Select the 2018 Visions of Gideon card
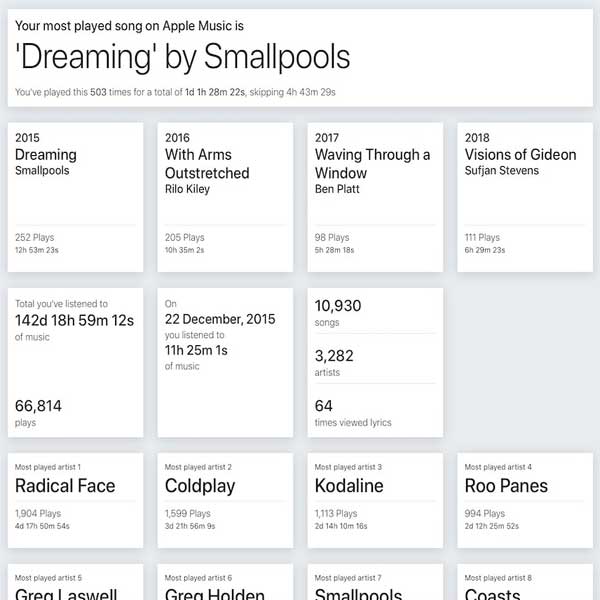 coord(525,197)
